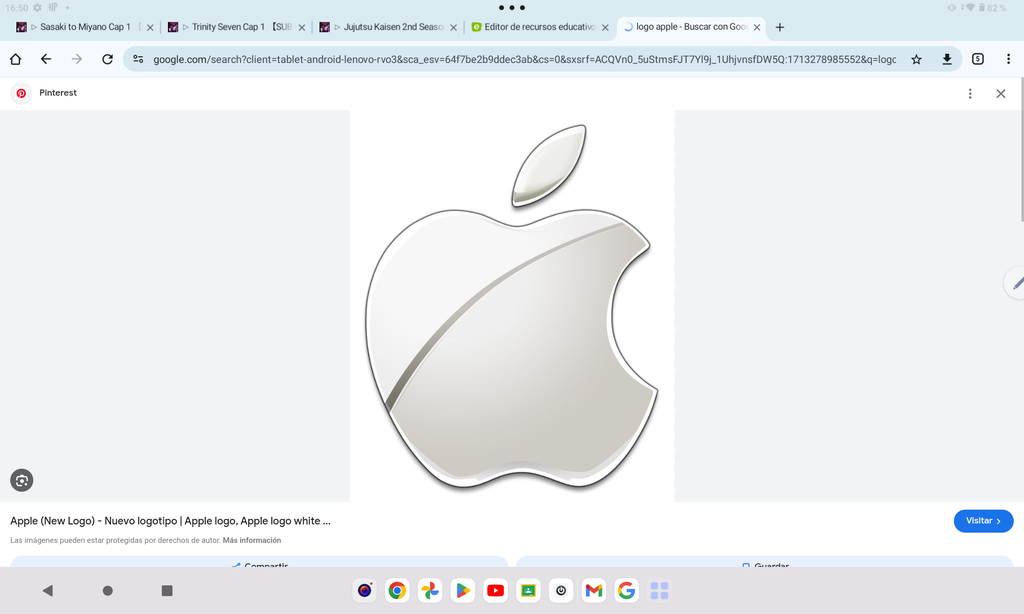Close the Editor de recursos educativos tab
The height and width of the screenshot is (614, 1024).
pyautogui.click(x=605, y=27)
